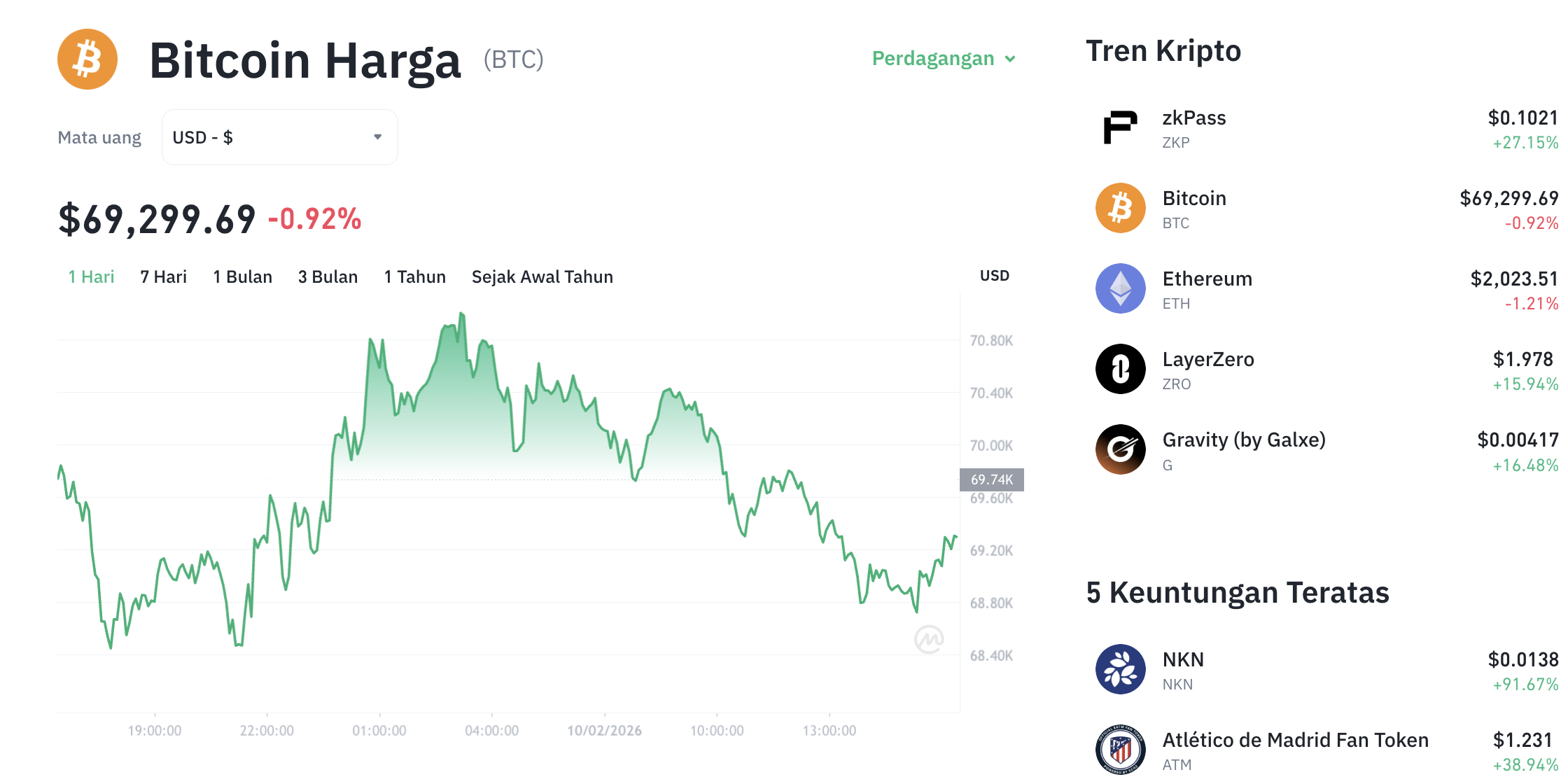Open the USD - $ currency dropdown
1568x784 pixels.
[x=279, y=137]
